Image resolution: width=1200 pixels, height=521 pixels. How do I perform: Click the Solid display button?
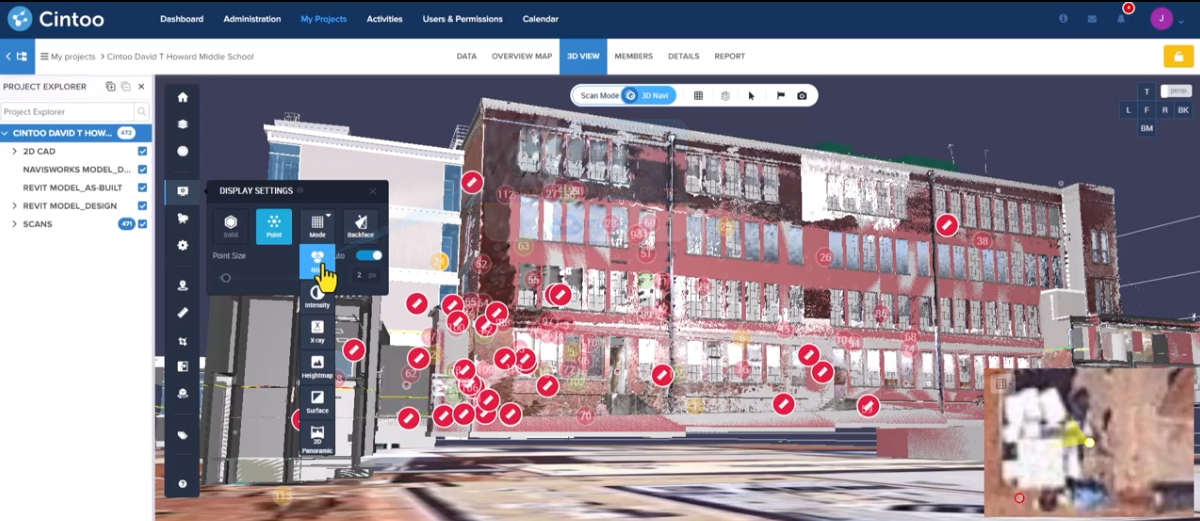click(x=231, y=226)
